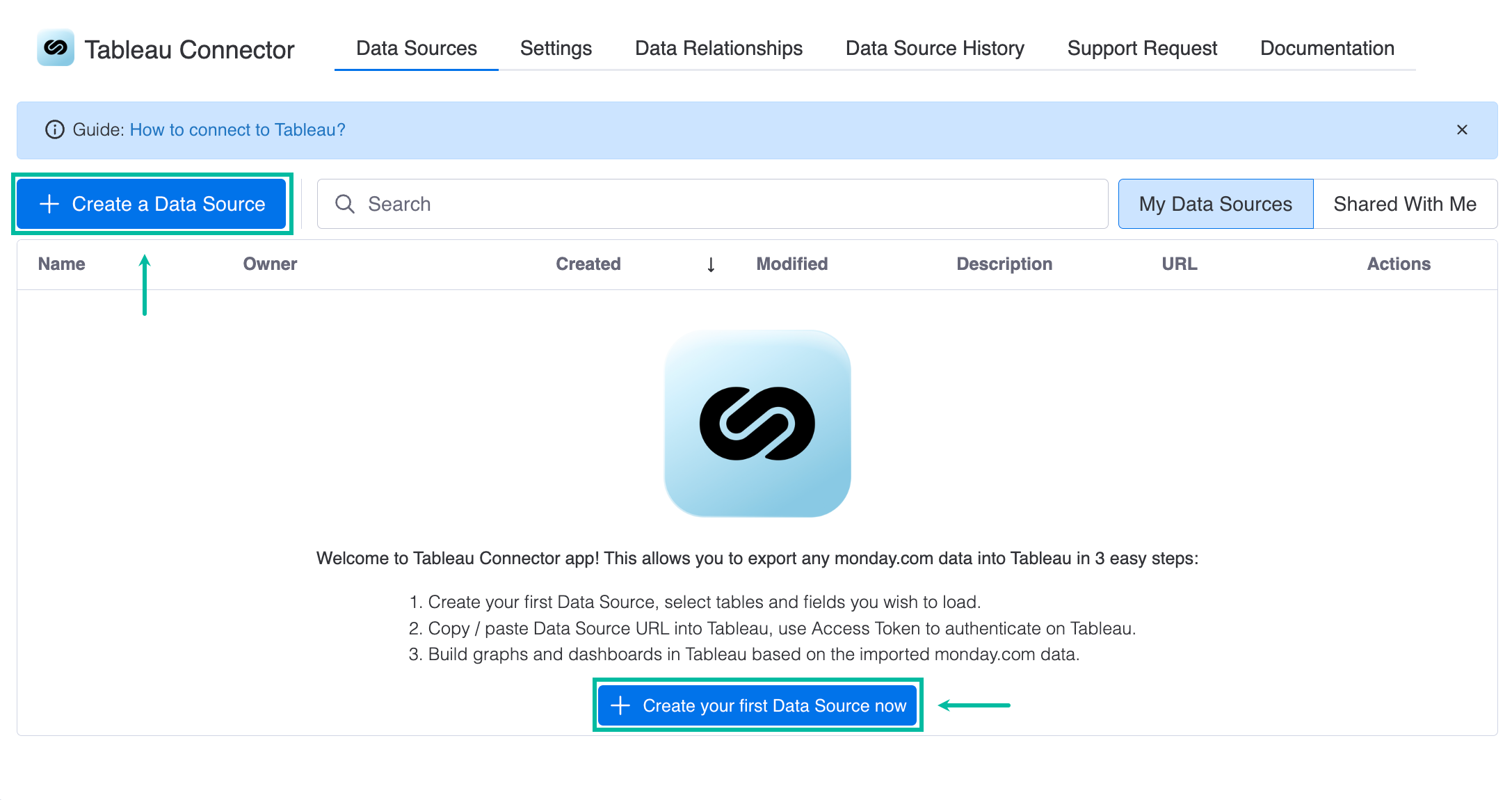The height and width of the screenshot is (800, 1512).
Task: Sort by the Created column header
Action: coord(588,264)
